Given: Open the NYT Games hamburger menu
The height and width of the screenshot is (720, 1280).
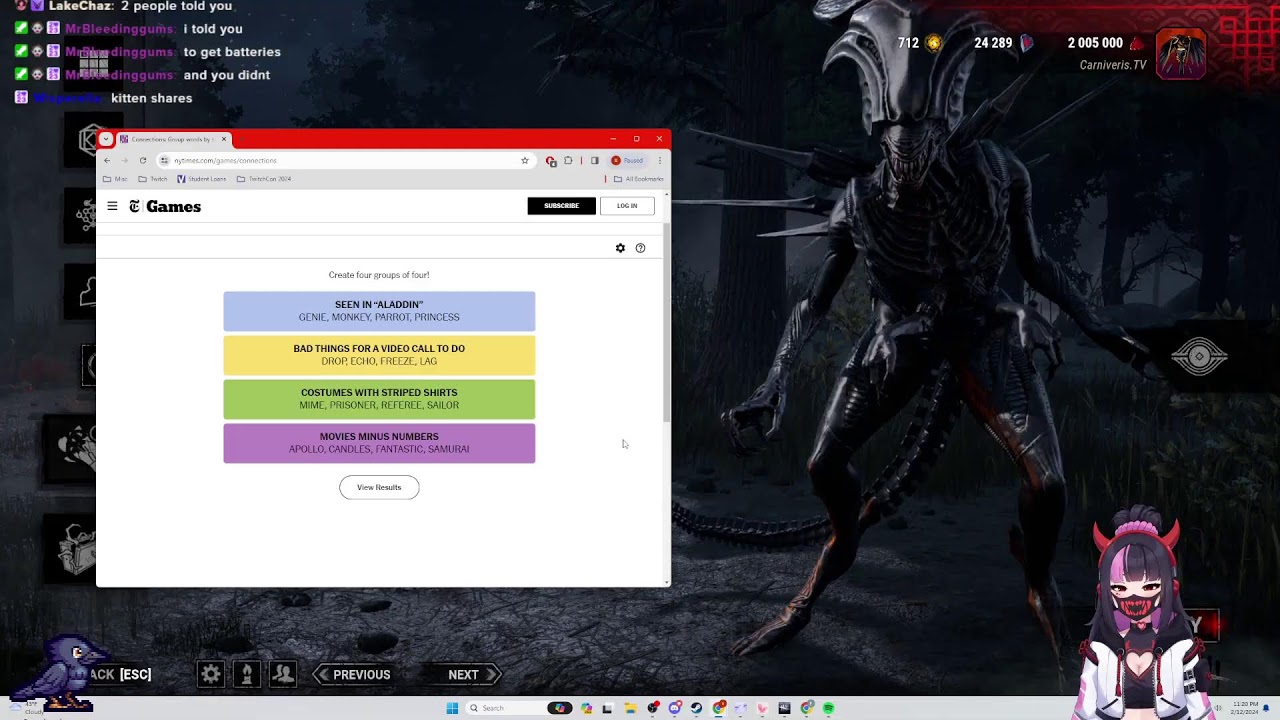Looking at the screenshot, I should (112, 206).
